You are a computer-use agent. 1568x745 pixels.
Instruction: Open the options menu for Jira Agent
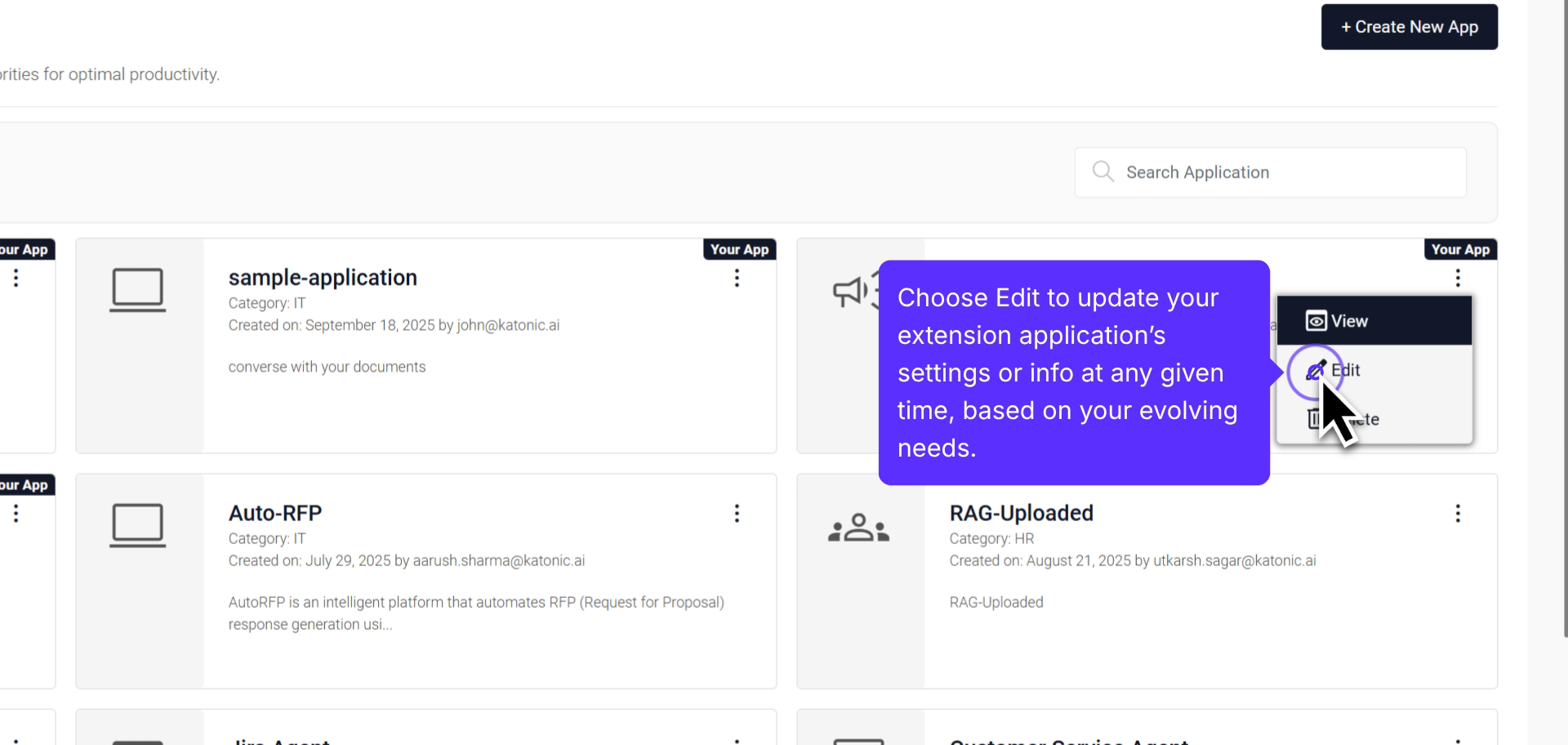737,739
